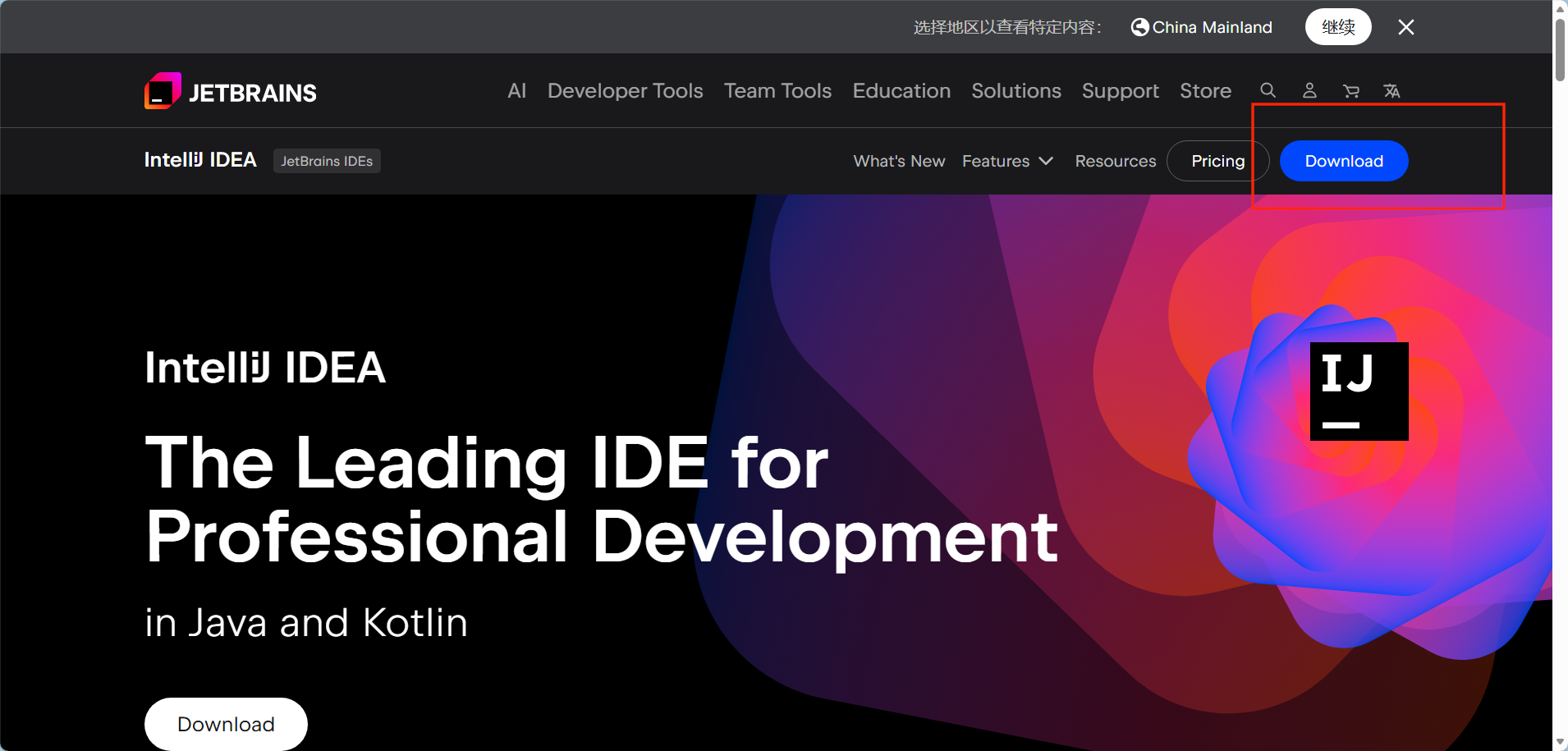Click the hero heading "The Leading IDE for"
Viewport: 1568px width, 751px height.
(487, 463)
